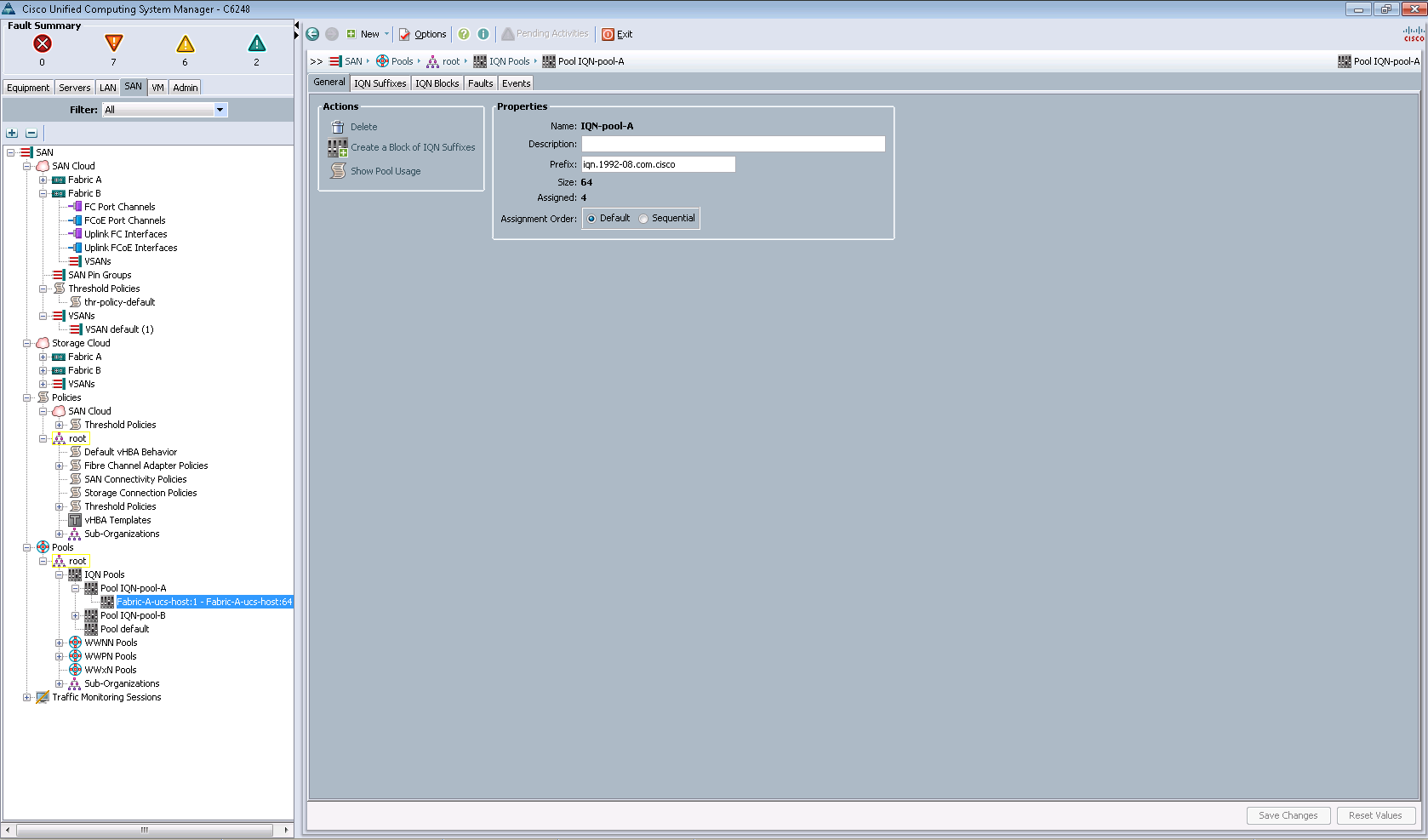Click the greyed Forward navigation button
The height and width of the screenshot is (840, 1428).
tap(332, 34)
